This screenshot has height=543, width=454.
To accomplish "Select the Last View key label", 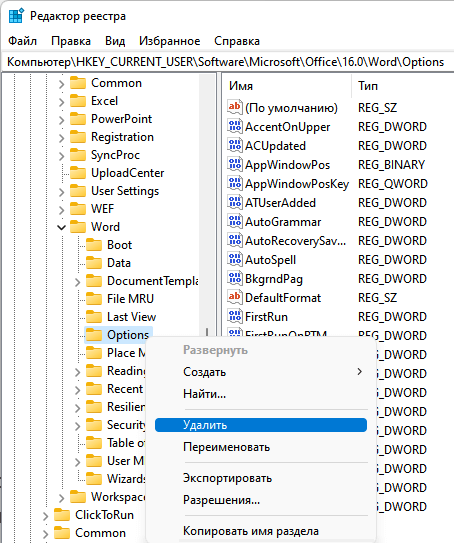I will (x=132, y=317).
